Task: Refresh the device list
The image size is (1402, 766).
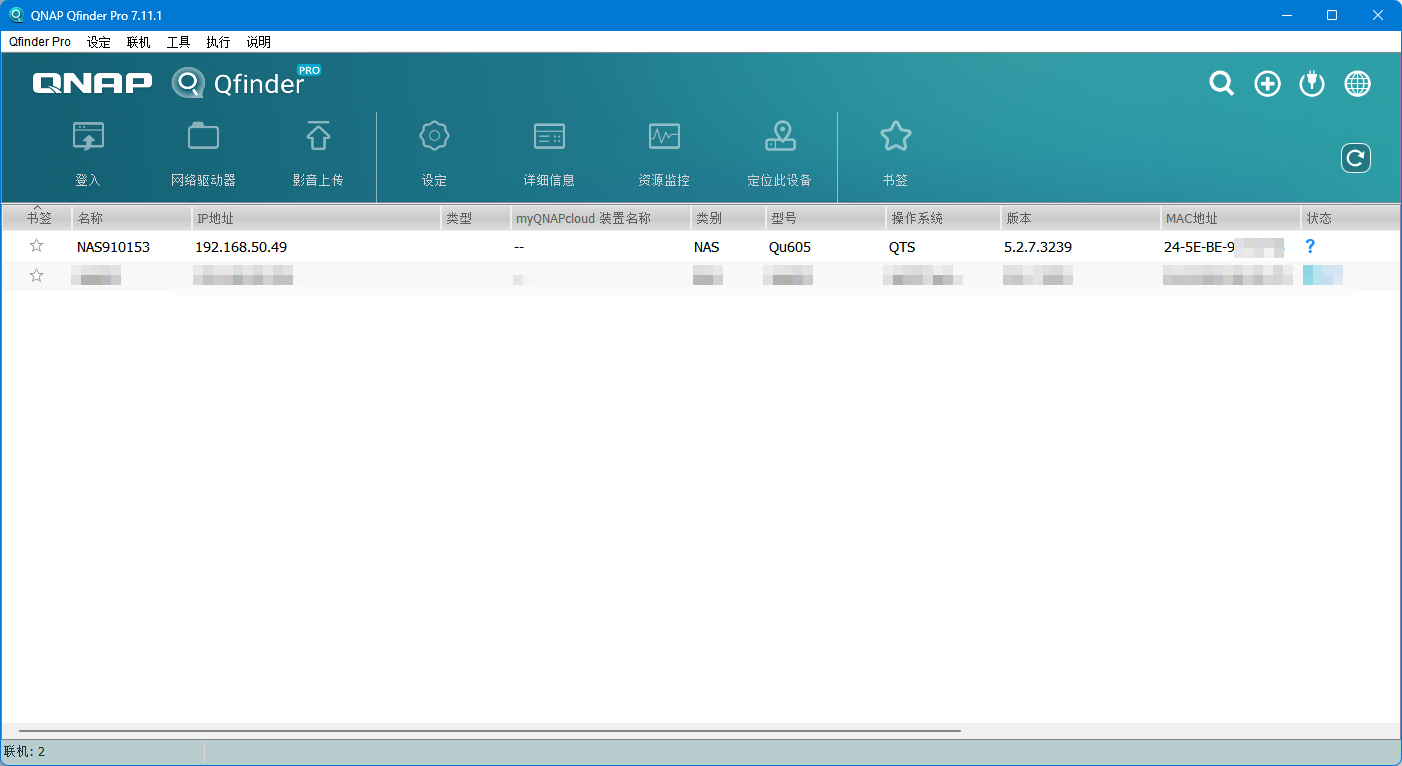Action: pos(1355,158)
